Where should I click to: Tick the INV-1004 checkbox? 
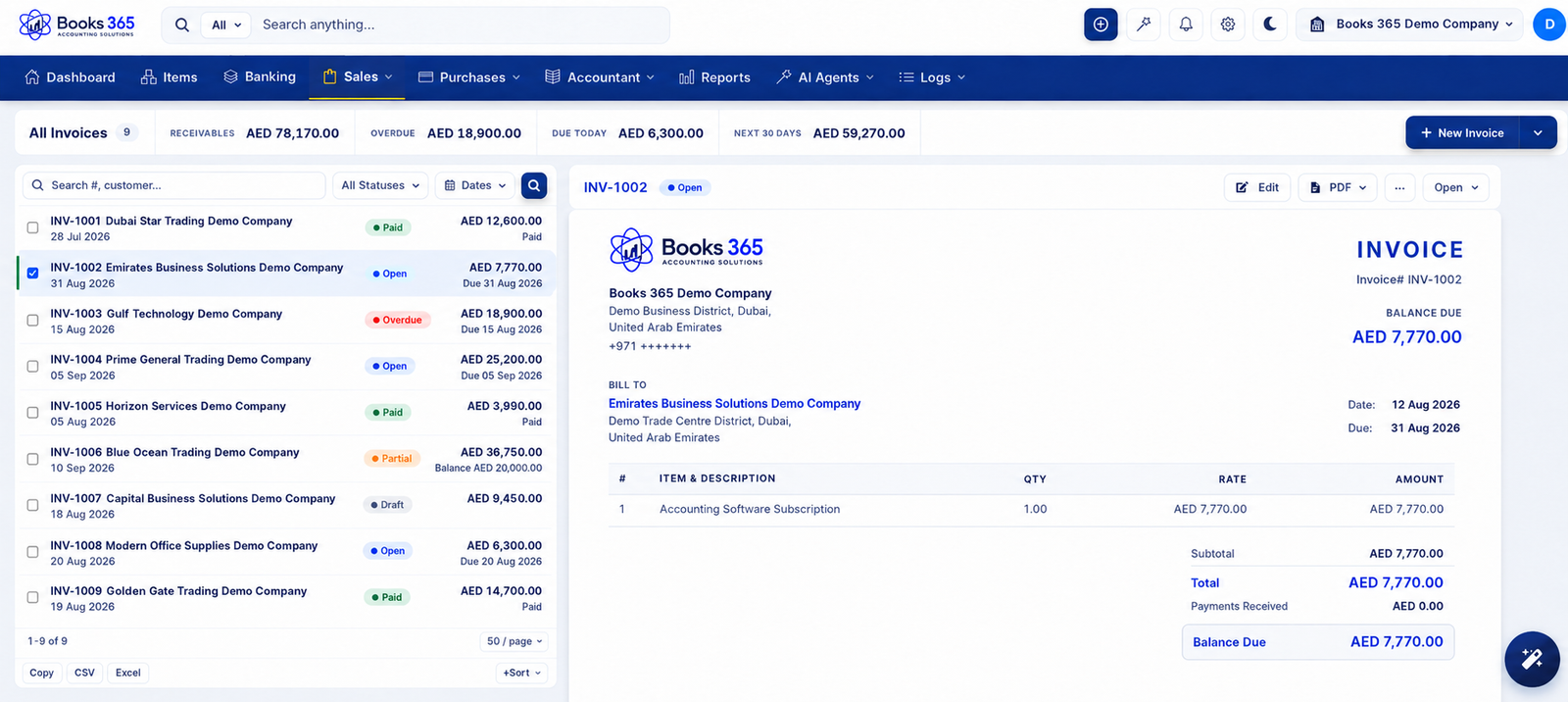click(x=32, y=366)
